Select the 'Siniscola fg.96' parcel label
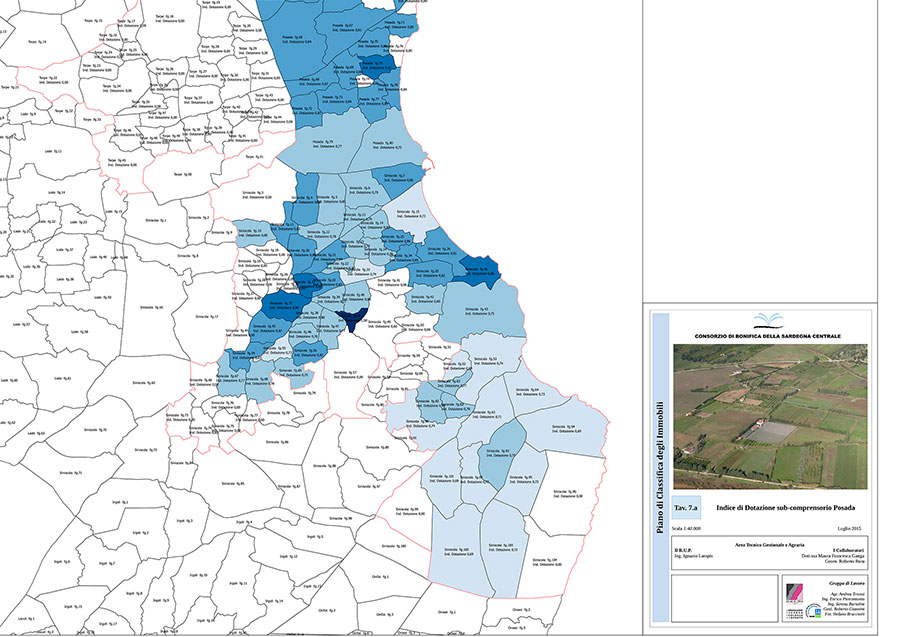The image size is (900, 637). [565, 491]
